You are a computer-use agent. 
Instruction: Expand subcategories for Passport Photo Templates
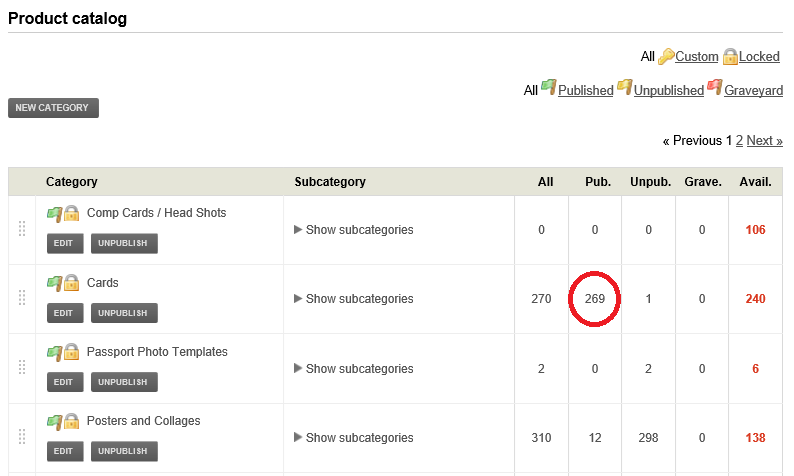click(x=353, y=369)
